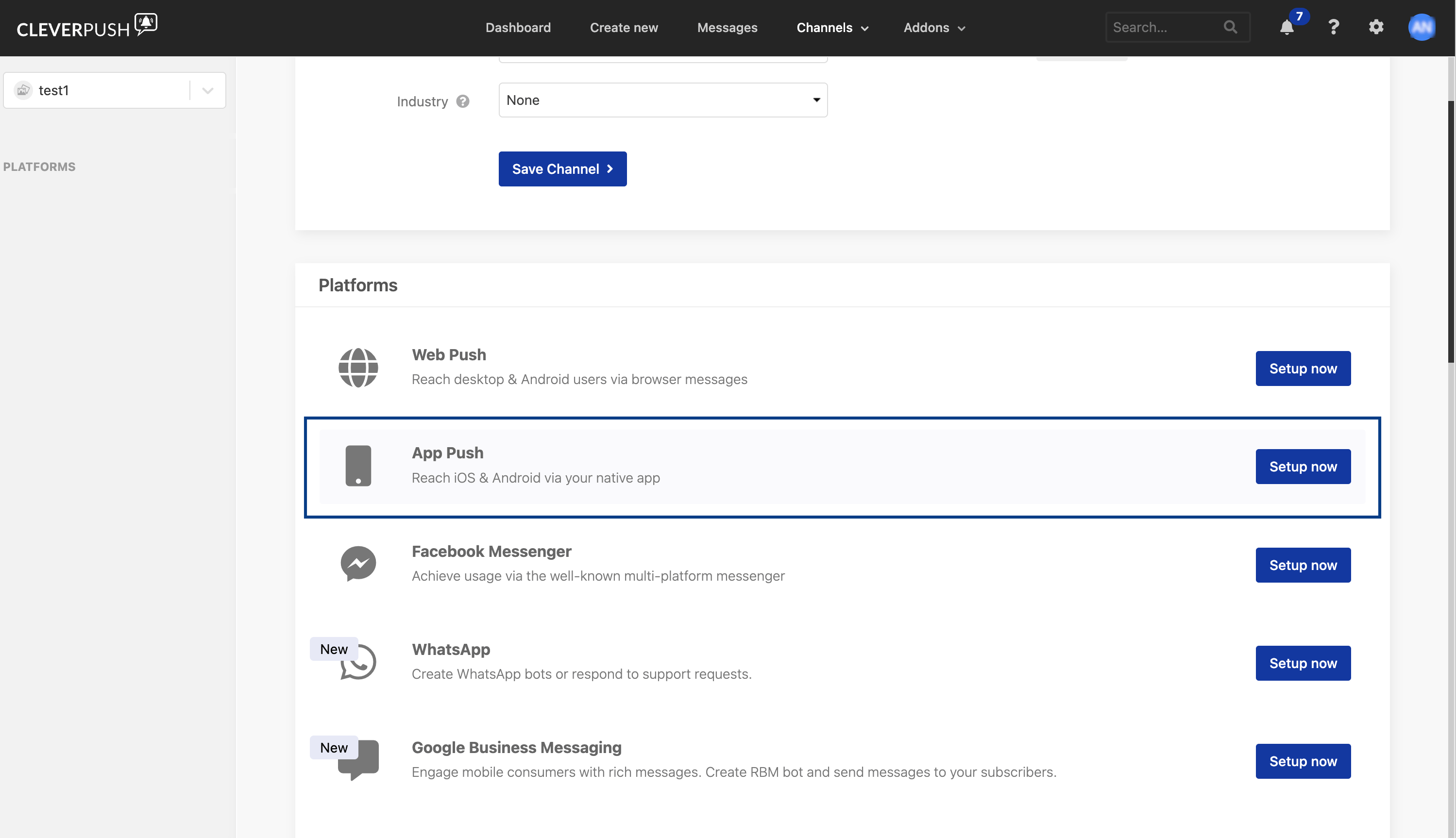
Task: Click the Facebook Messenger title
Action: (x=491, y=552)
